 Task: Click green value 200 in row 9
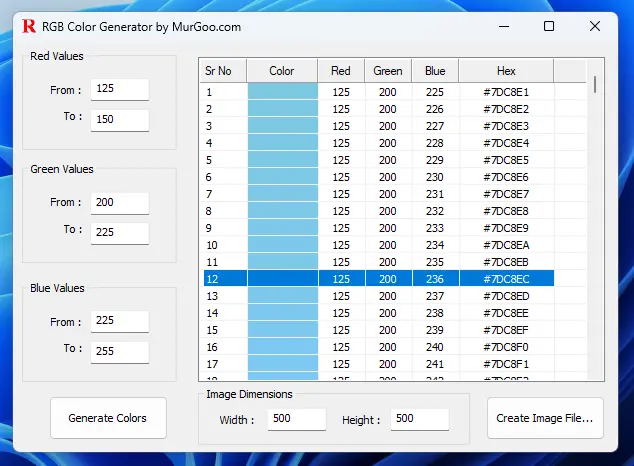388,228
